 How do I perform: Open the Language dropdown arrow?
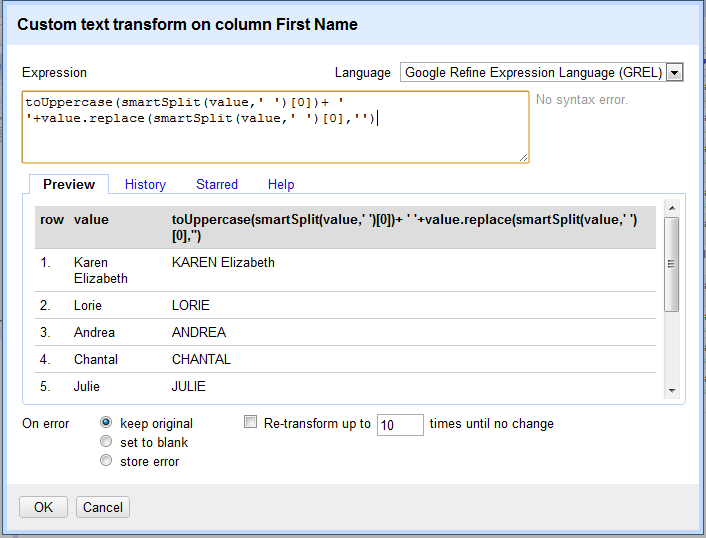pyautogui.click(x=674, y=72)
